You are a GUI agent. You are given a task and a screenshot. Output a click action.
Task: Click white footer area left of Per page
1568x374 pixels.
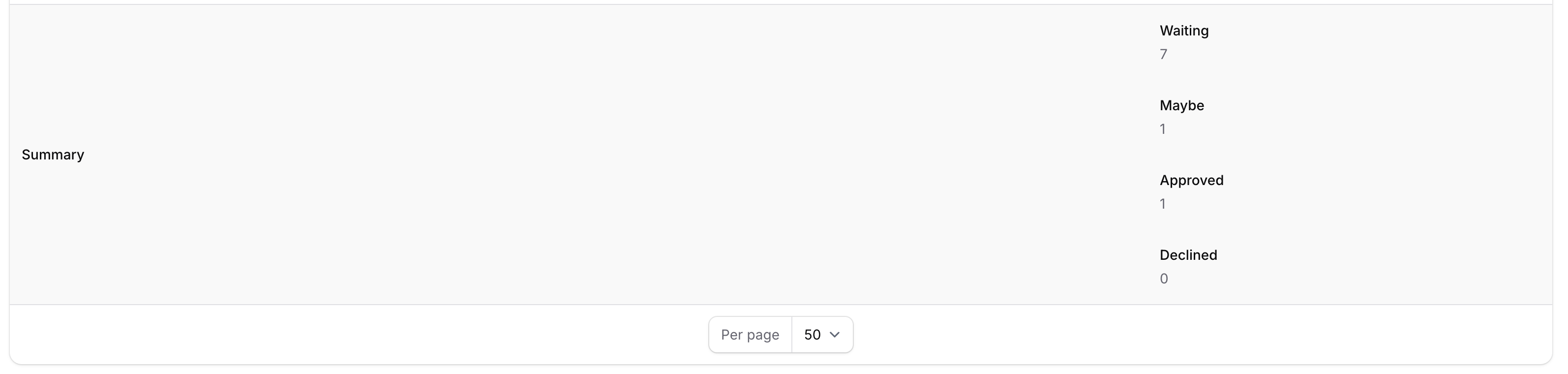point(365,335)
